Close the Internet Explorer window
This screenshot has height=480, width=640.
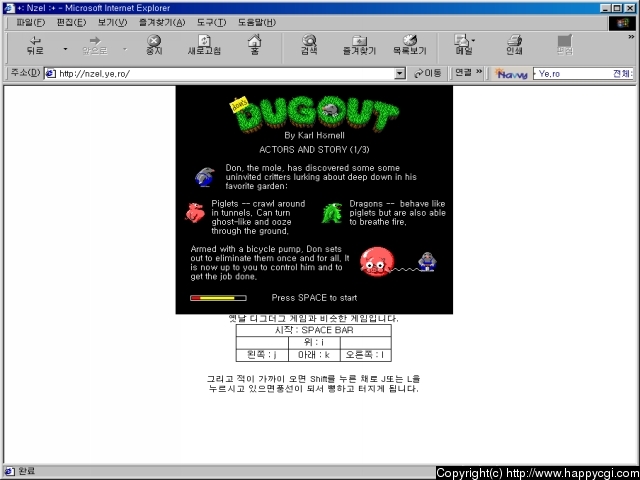629,8
